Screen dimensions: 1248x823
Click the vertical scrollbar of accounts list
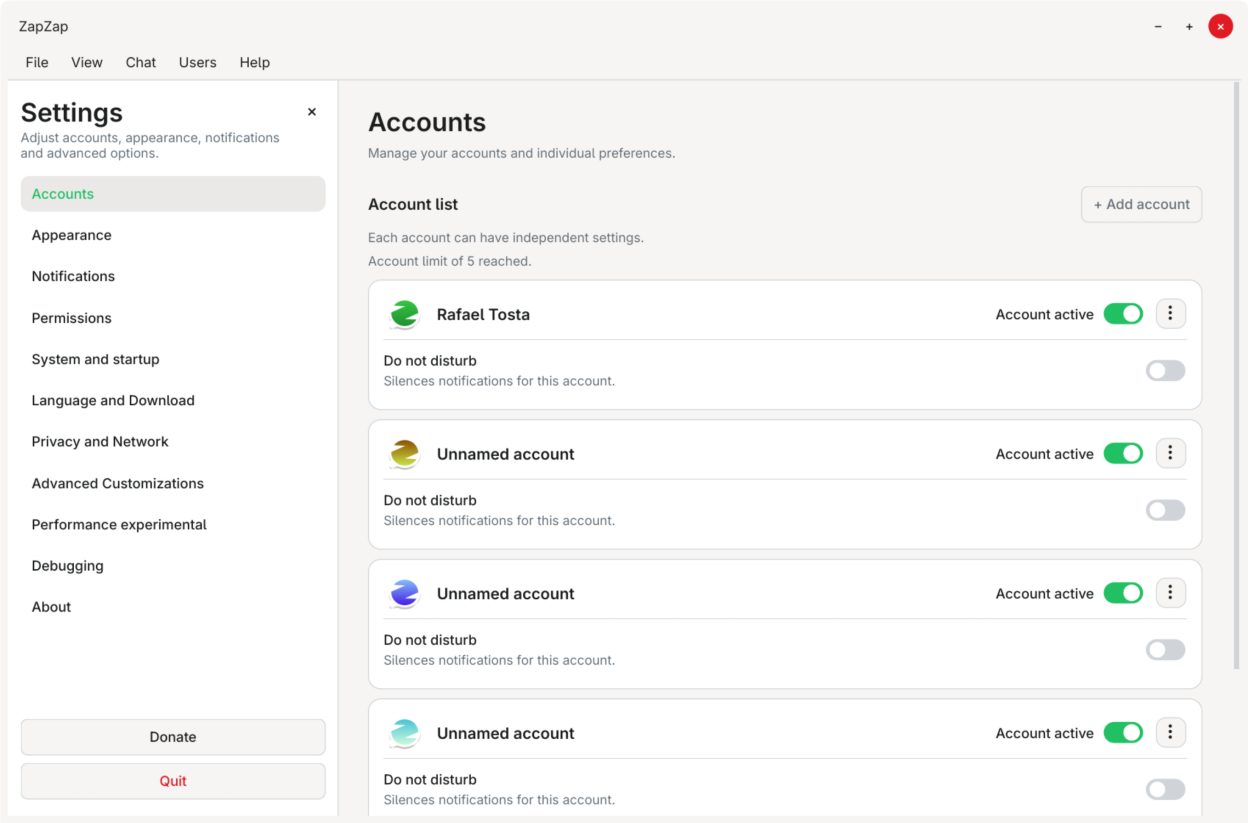coord(1237,377)
